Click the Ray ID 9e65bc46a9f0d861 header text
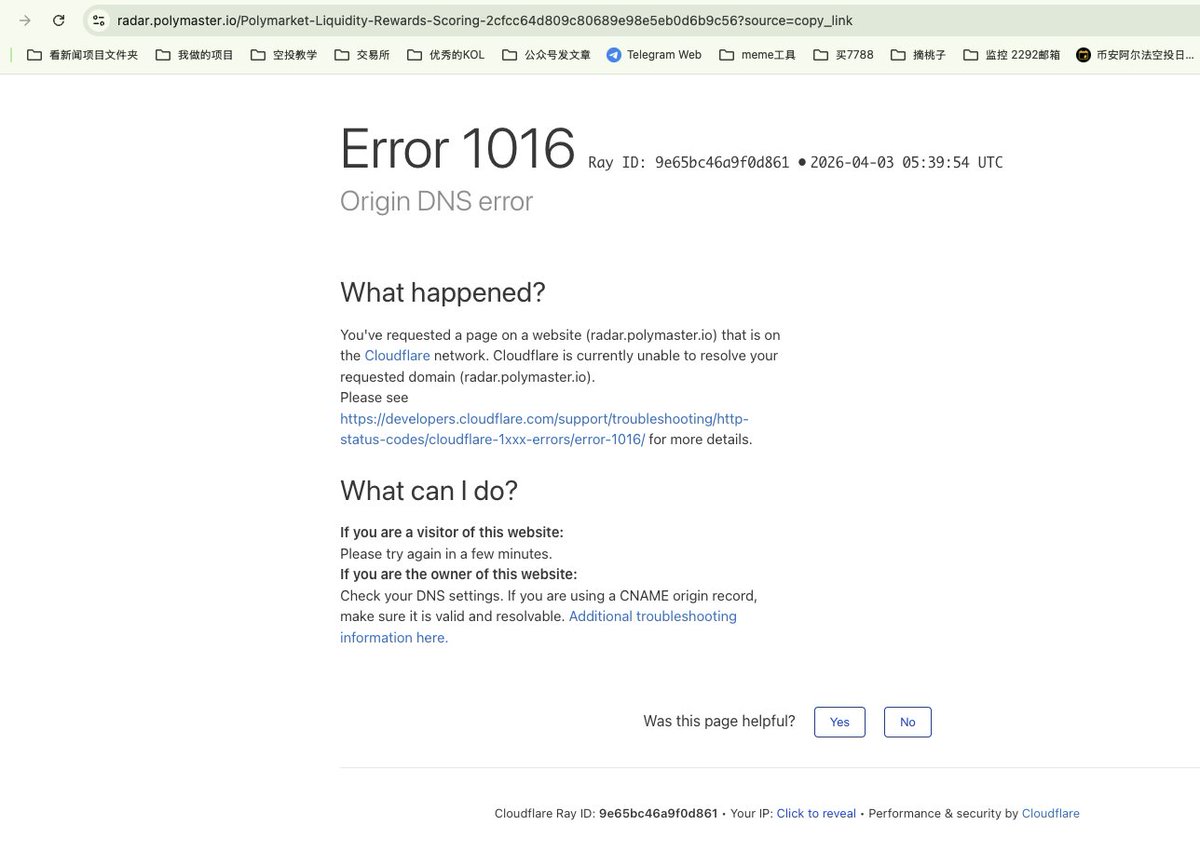1200x852 pixels. (x=689, y=162)
